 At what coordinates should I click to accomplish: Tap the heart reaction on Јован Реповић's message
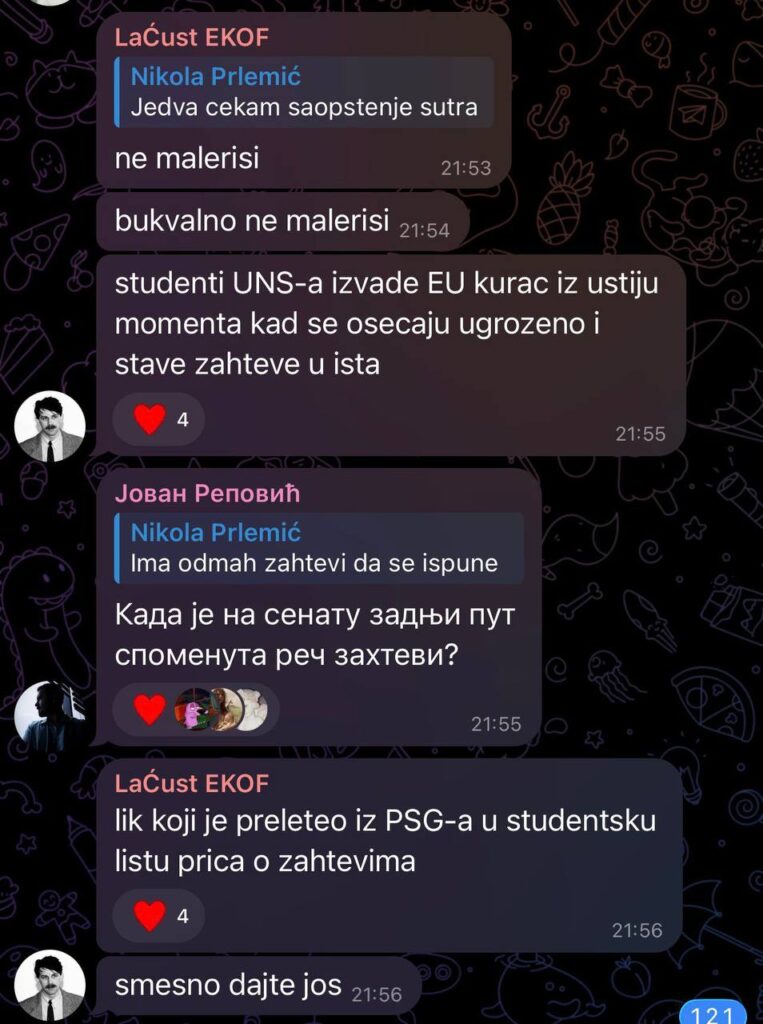(x=150, y=709)
